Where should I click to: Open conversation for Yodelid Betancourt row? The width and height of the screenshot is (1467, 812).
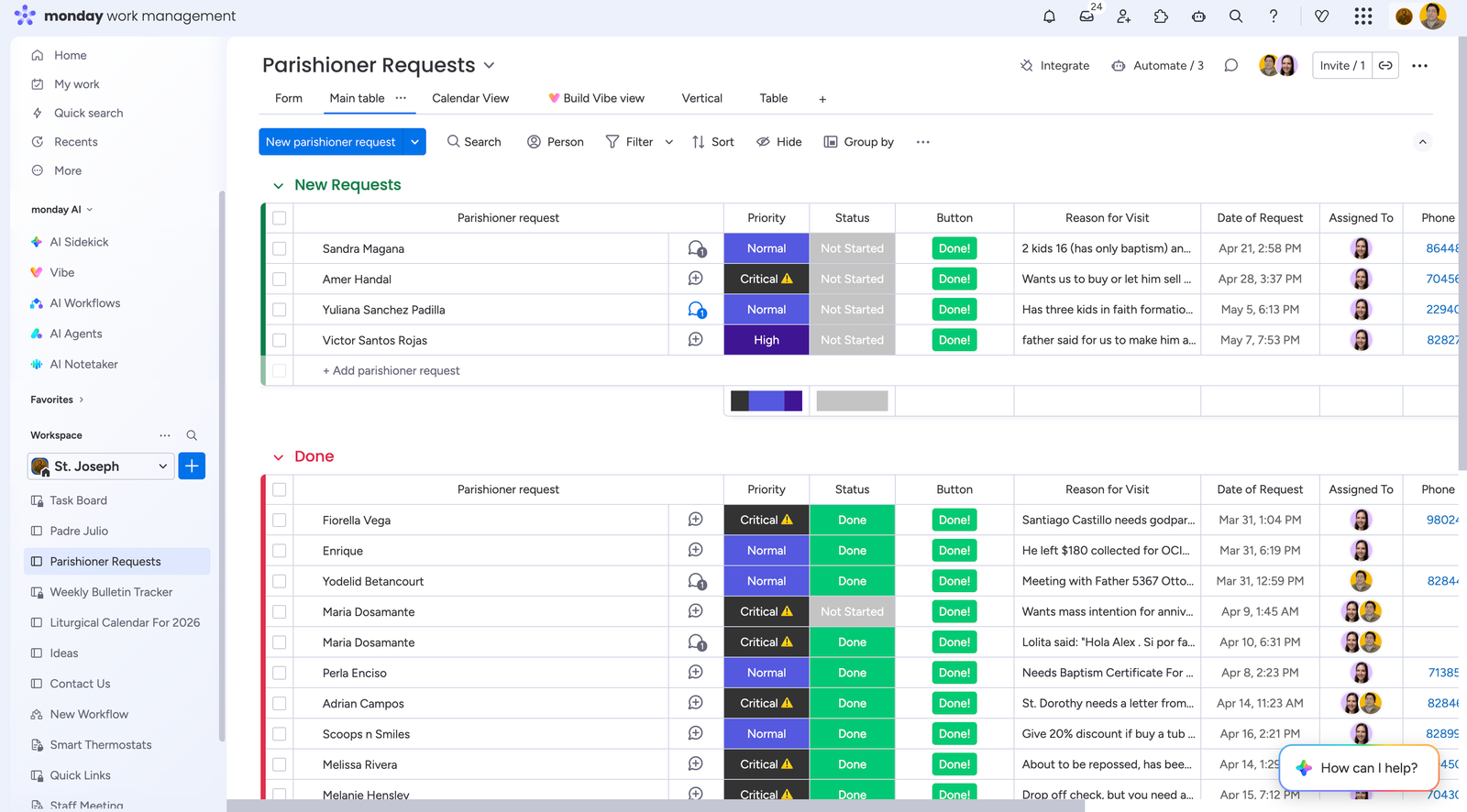(697, 581)
